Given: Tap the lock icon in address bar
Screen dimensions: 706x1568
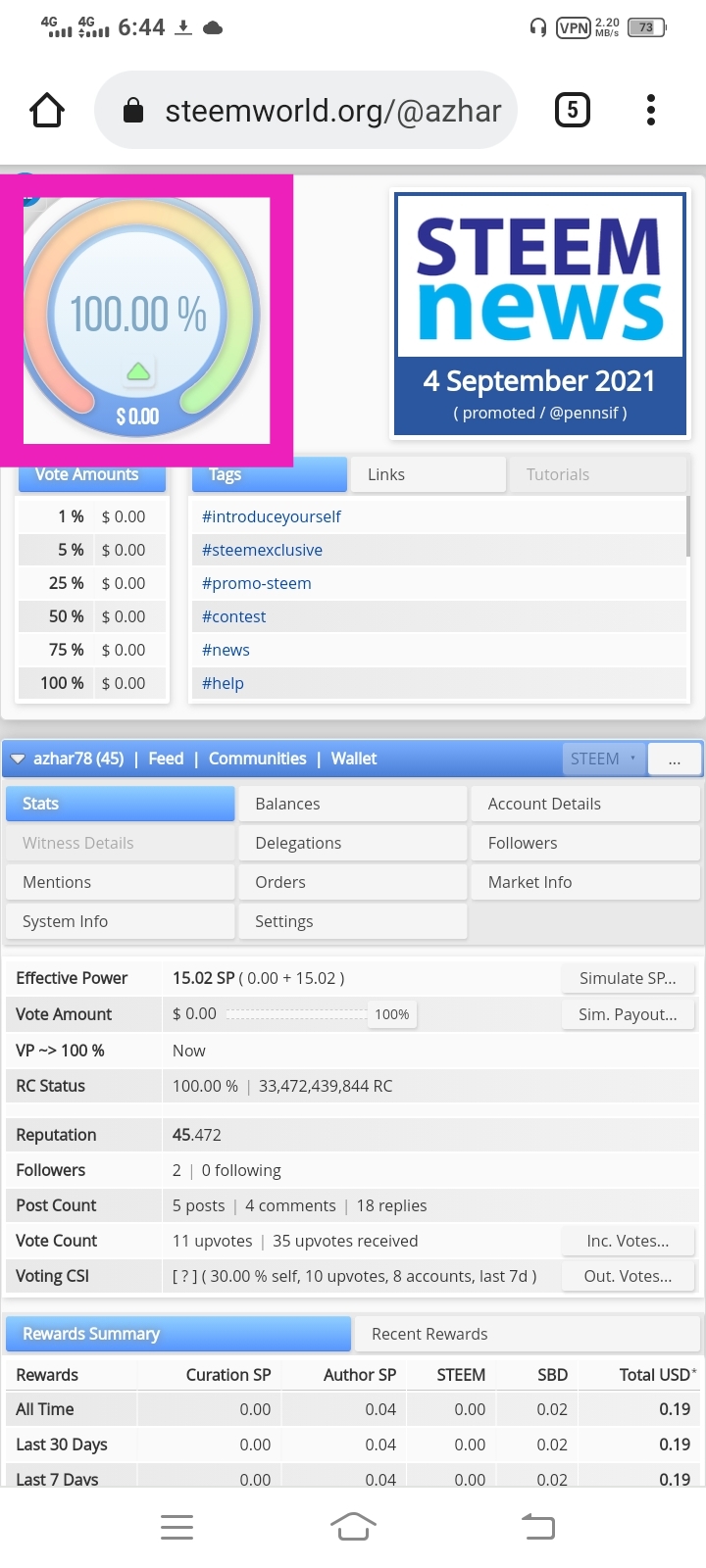Looking at the screenshot, I should [x=133, y=111].
